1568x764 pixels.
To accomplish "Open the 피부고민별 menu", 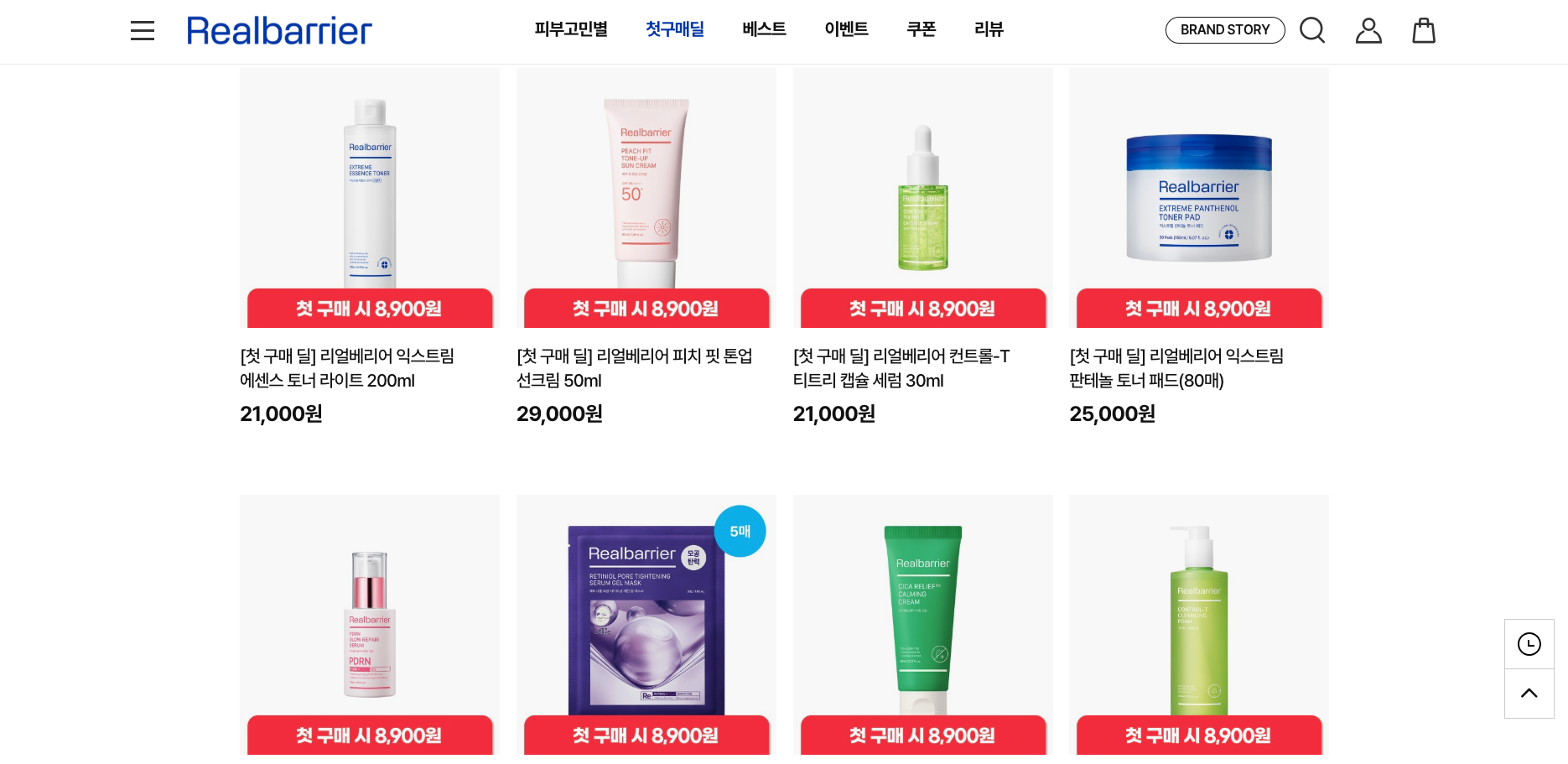I will pyautogui.click(x=571, y=29).
